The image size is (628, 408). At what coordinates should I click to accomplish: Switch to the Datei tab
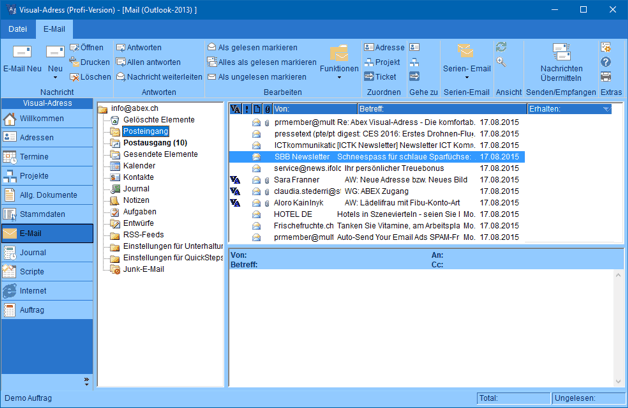[18, 29]
